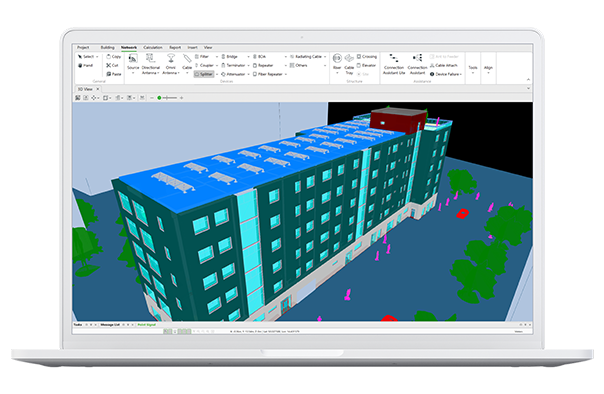
Task: Add an Elevator structure
Action: pos(366,65)
